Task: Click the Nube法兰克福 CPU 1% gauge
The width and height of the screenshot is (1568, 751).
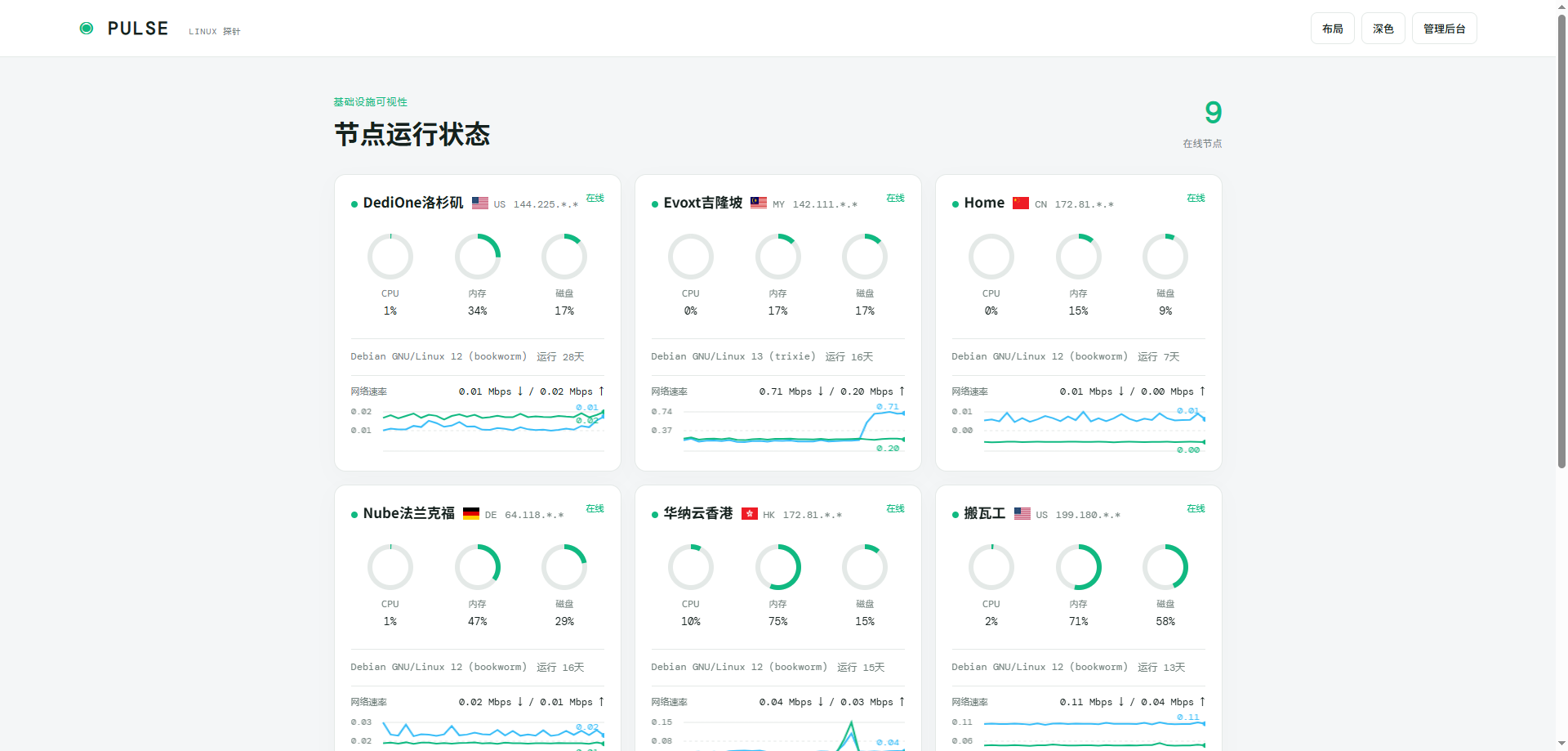Action: (x=390, y=567)
